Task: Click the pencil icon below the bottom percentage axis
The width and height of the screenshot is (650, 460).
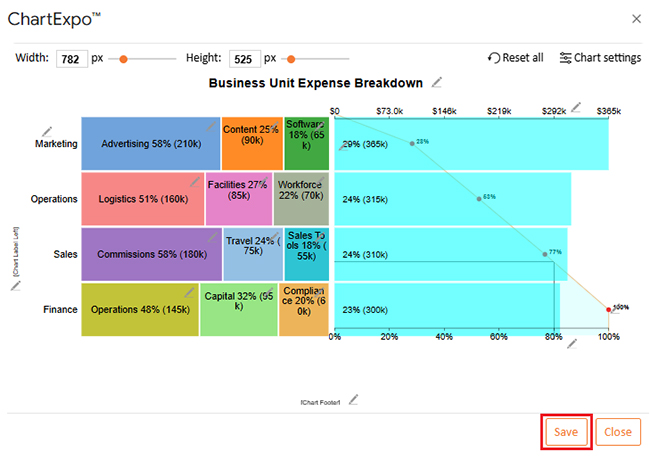Action: (x=572, y=344)
